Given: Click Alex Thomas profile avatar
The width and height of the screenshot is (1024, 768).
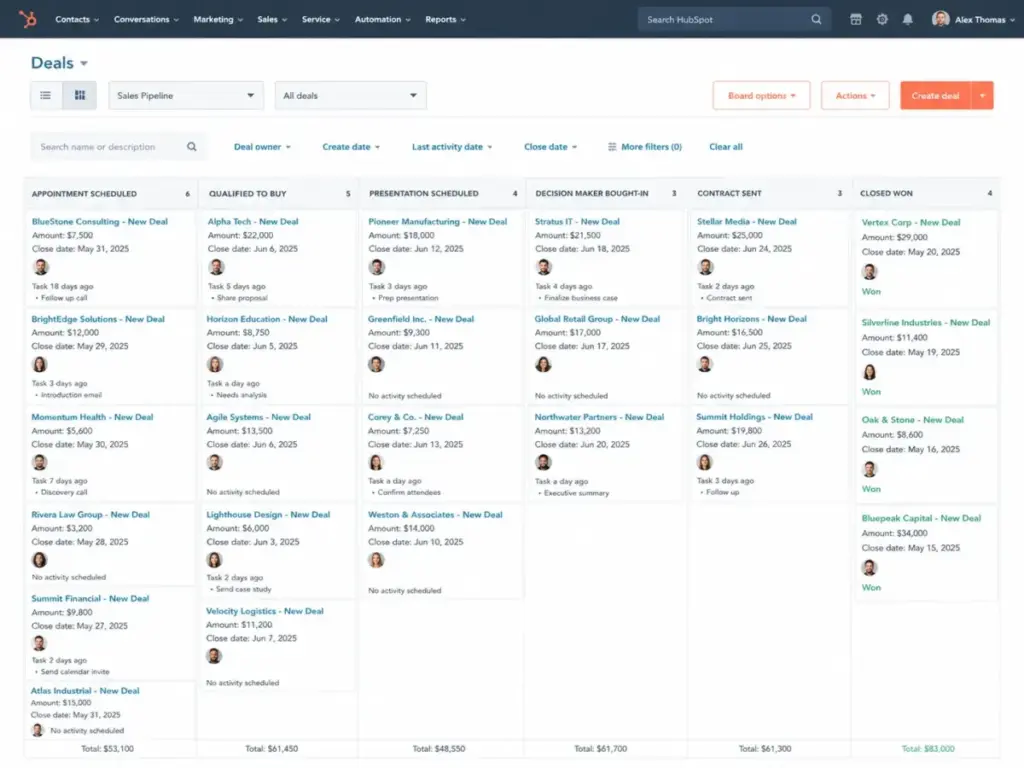Looking at the screenshot, I should click(x=940, y=19).
